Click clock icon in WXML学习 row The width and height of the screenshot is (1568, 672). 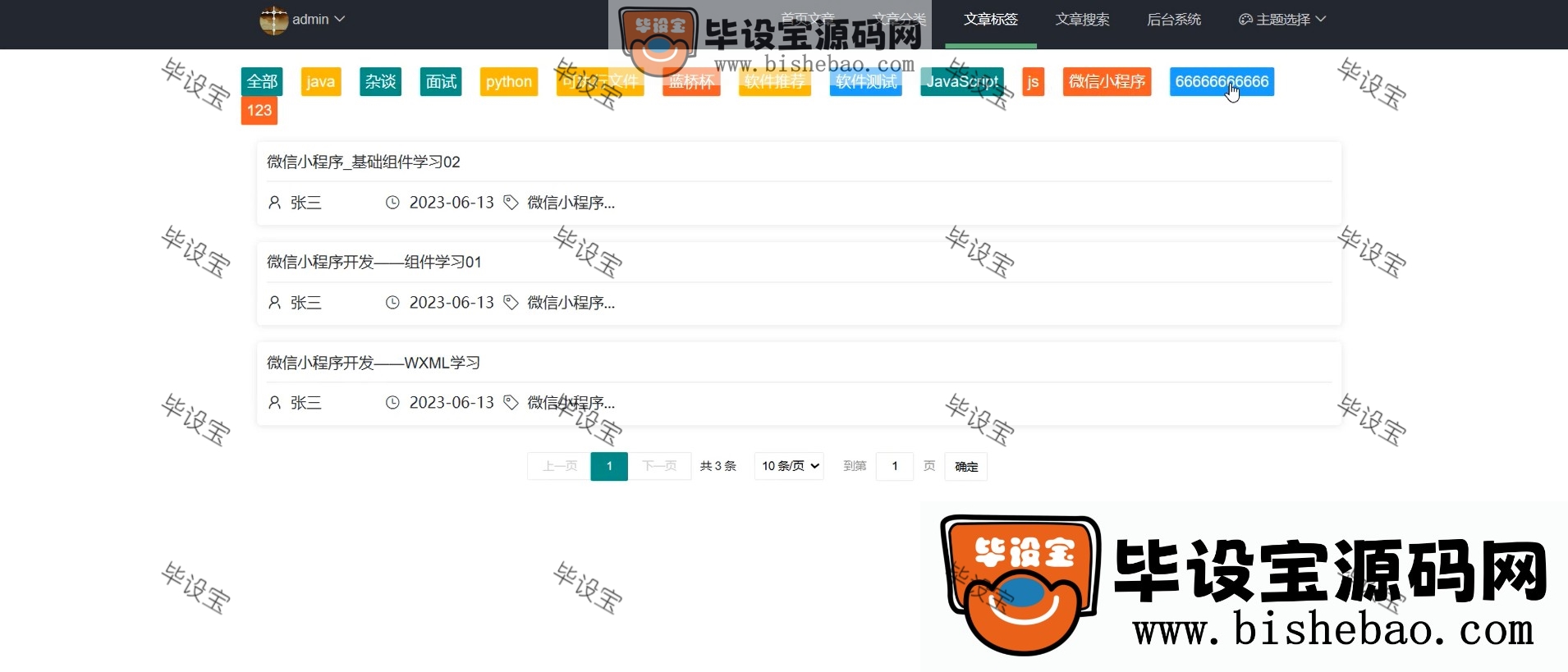[392, 403]
